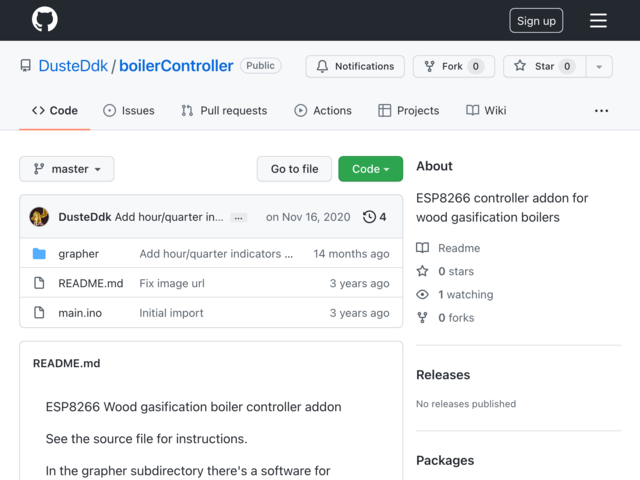This screenshot has width=640, height=480.
Task: Open the master branch dropdown
Action: coord(67,169)
